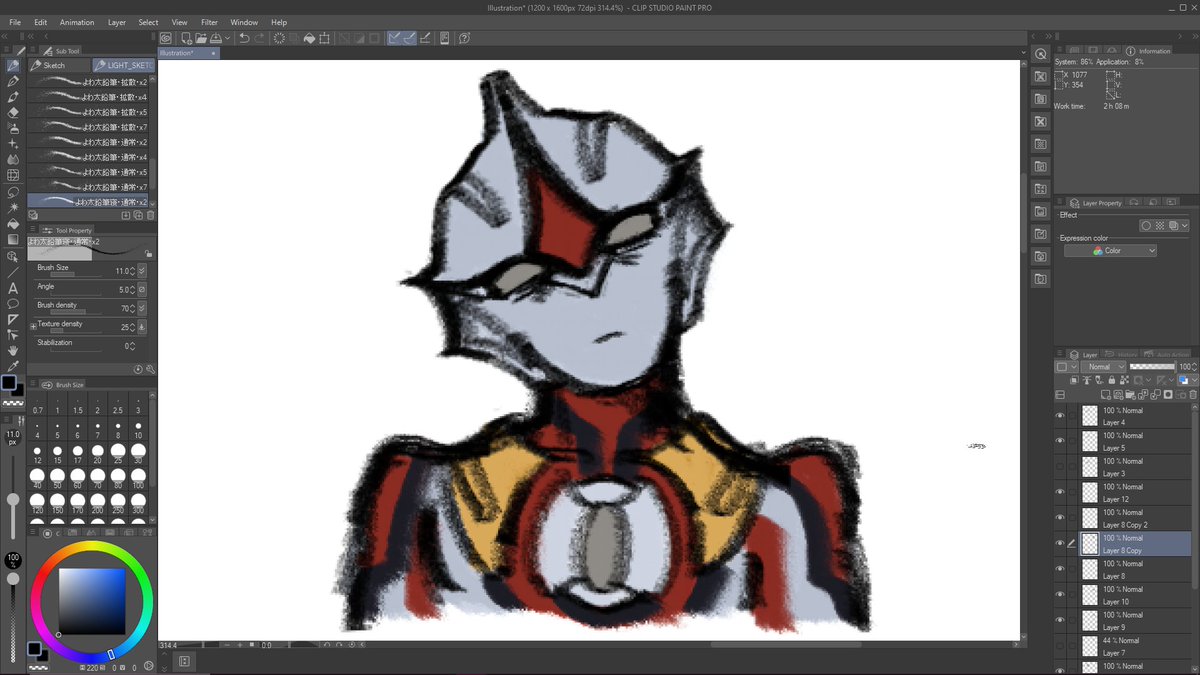
Task: Hide Layer 10 with its eye icon
Action: [x=1060, y=594]
